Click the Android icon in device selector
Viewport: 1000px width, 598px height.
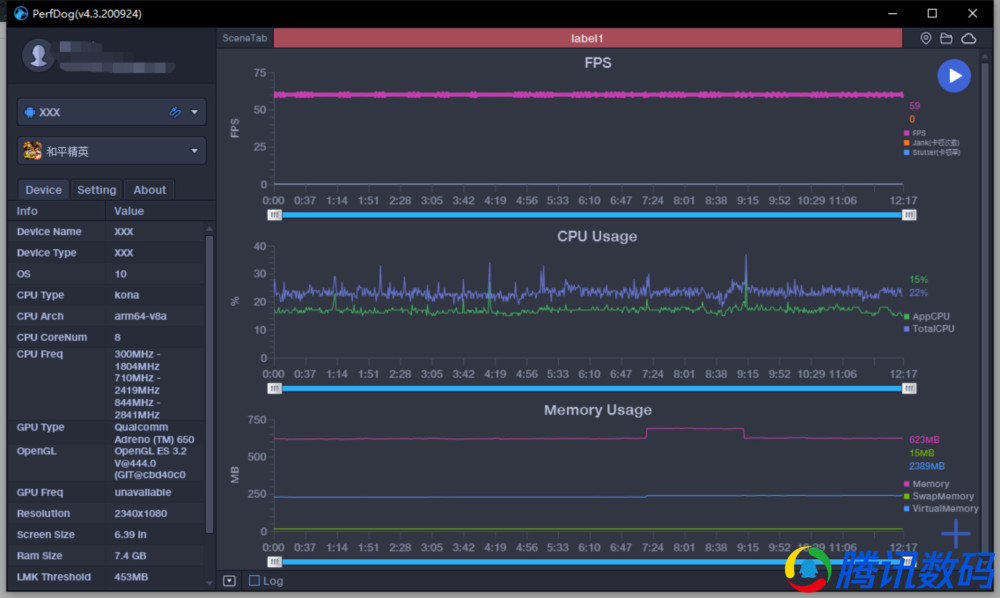(x=29, y=112)
